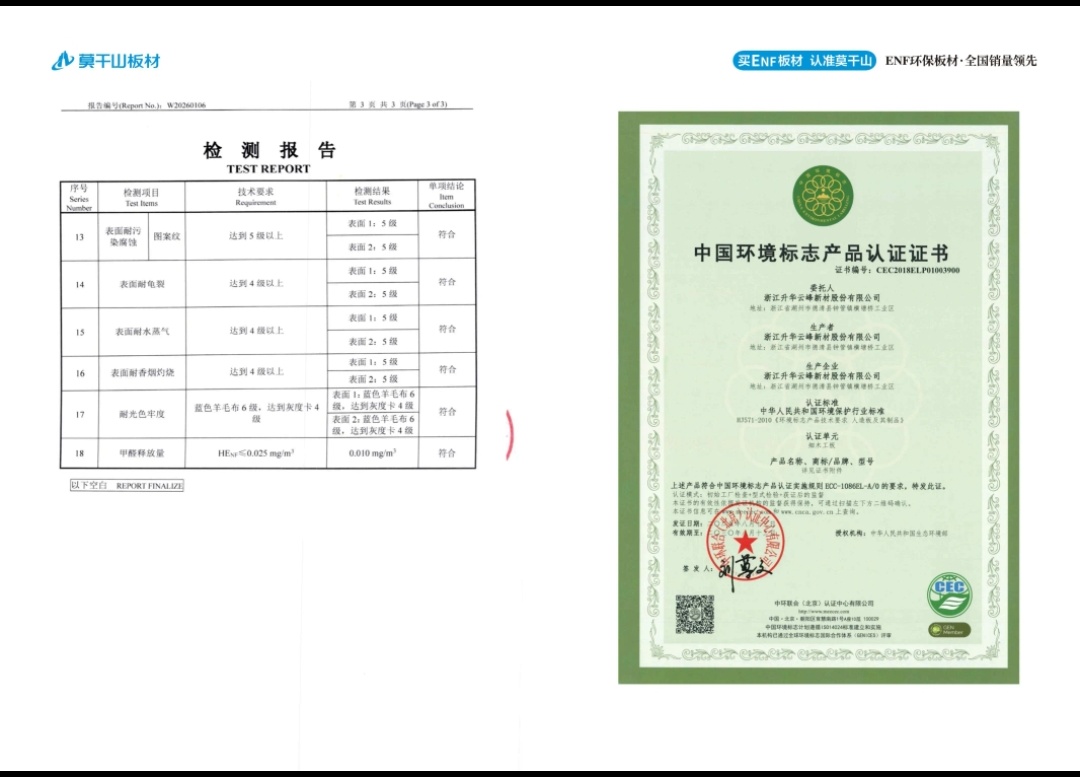
Task: Click the TEST REPORT subtitle
Action: [x=269, y=169]
